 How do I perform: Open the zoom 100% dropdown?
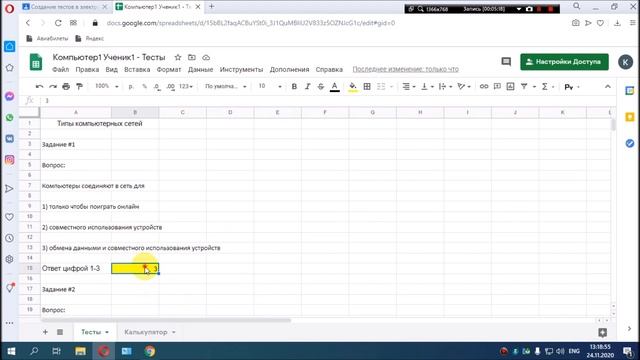click(106, 87)
